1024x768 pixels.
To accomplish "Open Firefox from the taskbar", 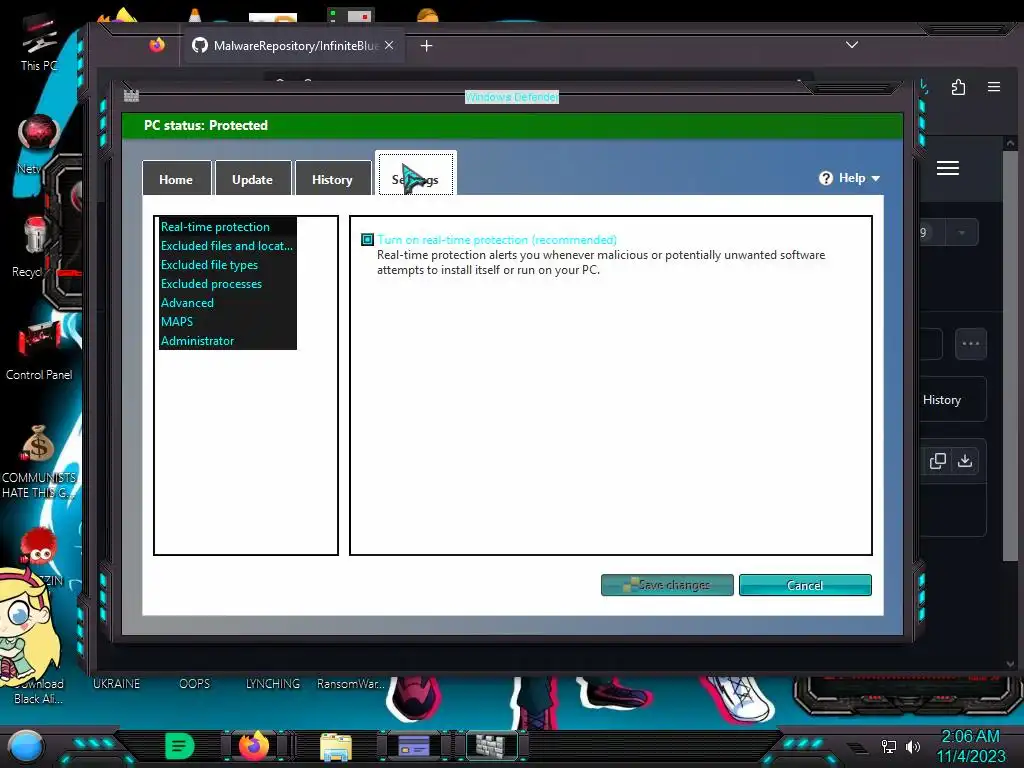I will [255, 746].
